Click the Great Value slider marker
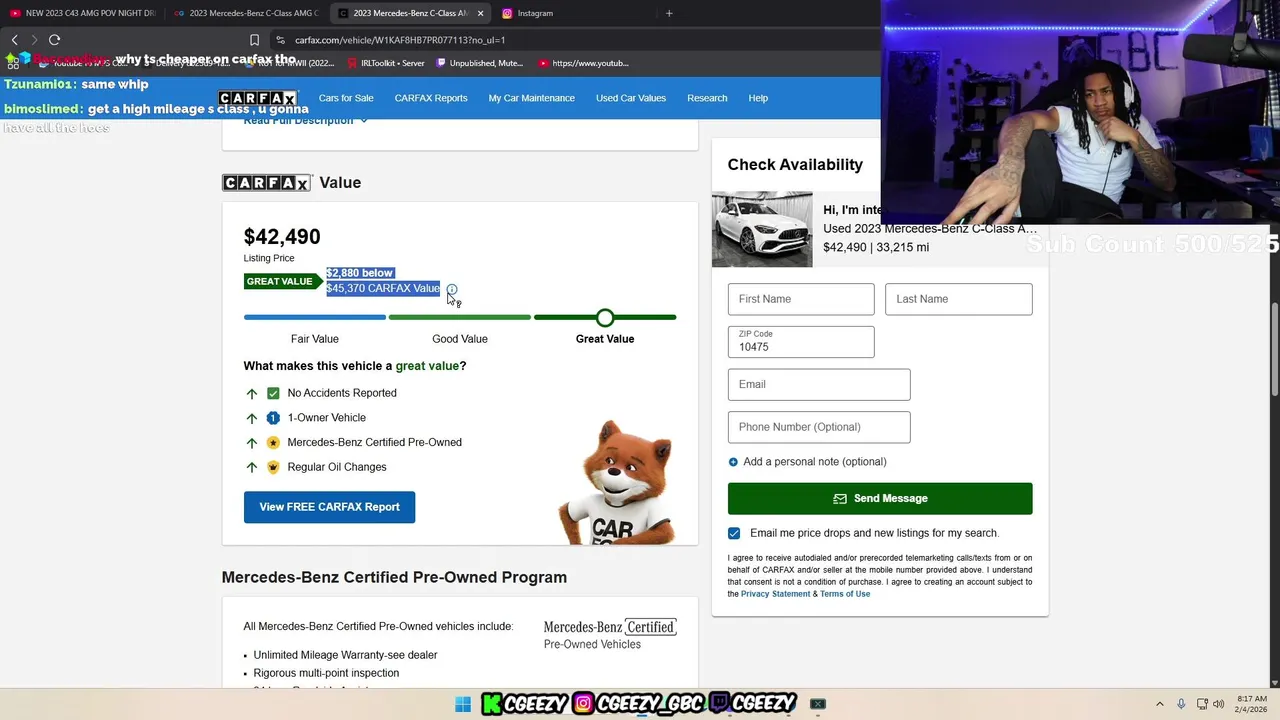This screenshot has height=720, width=1280. (x=605, y=318)
